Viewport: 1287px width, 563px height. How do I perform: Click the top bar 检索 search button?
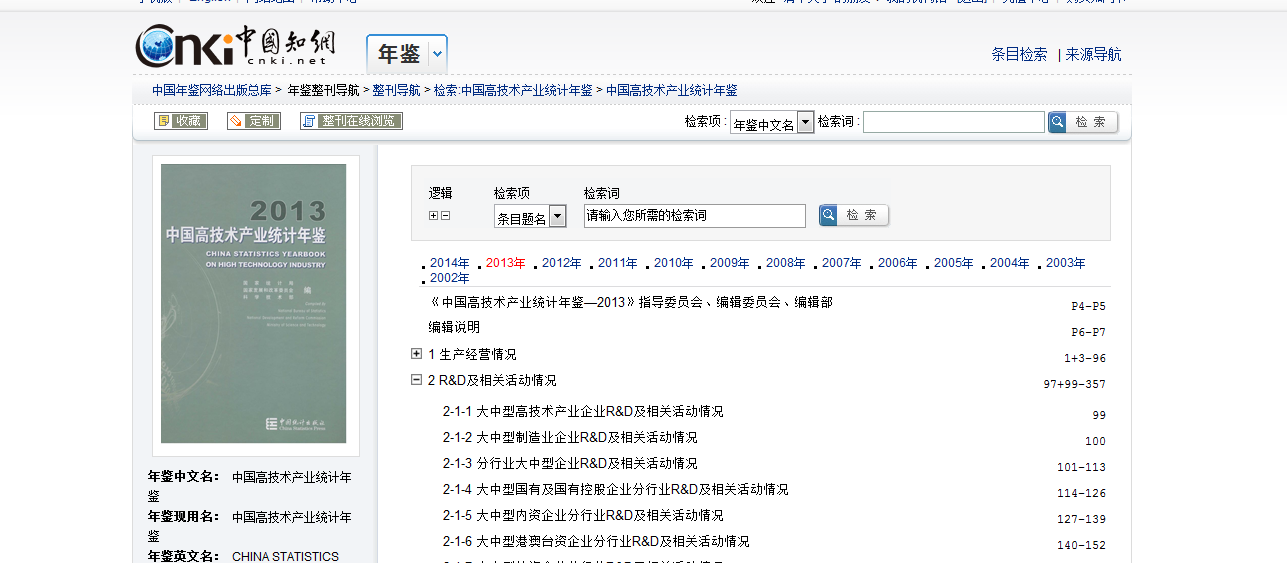tap(1083, 122)
